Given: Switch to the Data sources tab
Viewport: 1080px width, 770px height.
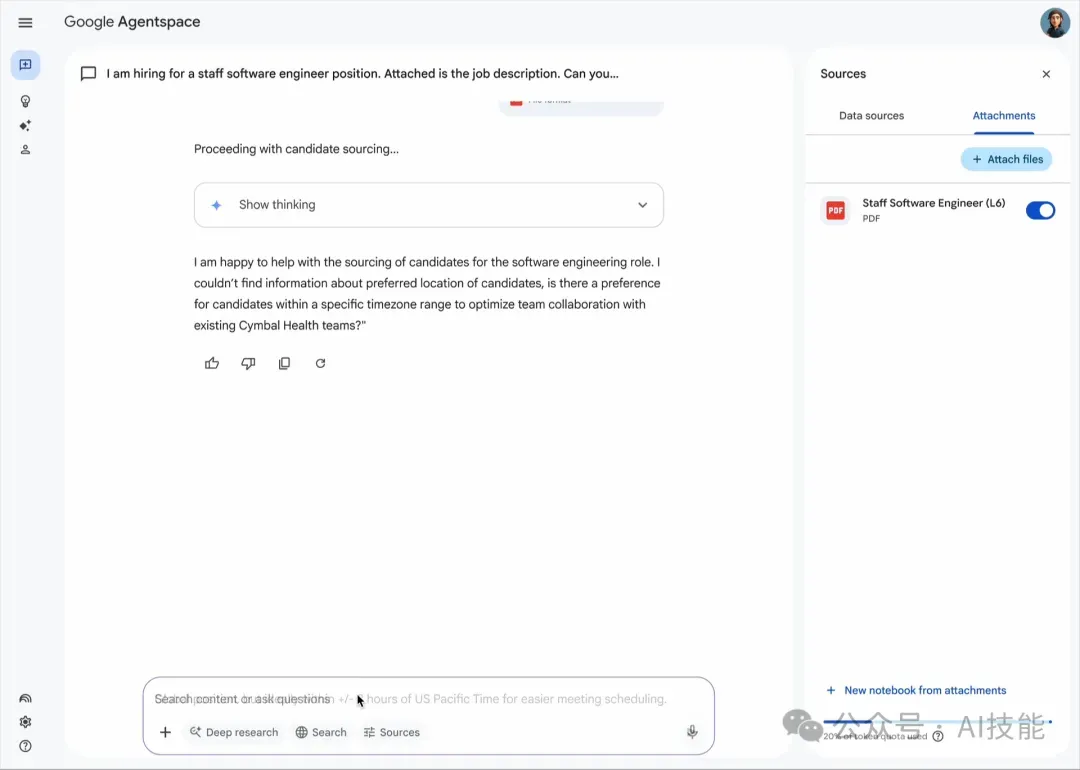Looking at the screenshot, I should point(871,116).
